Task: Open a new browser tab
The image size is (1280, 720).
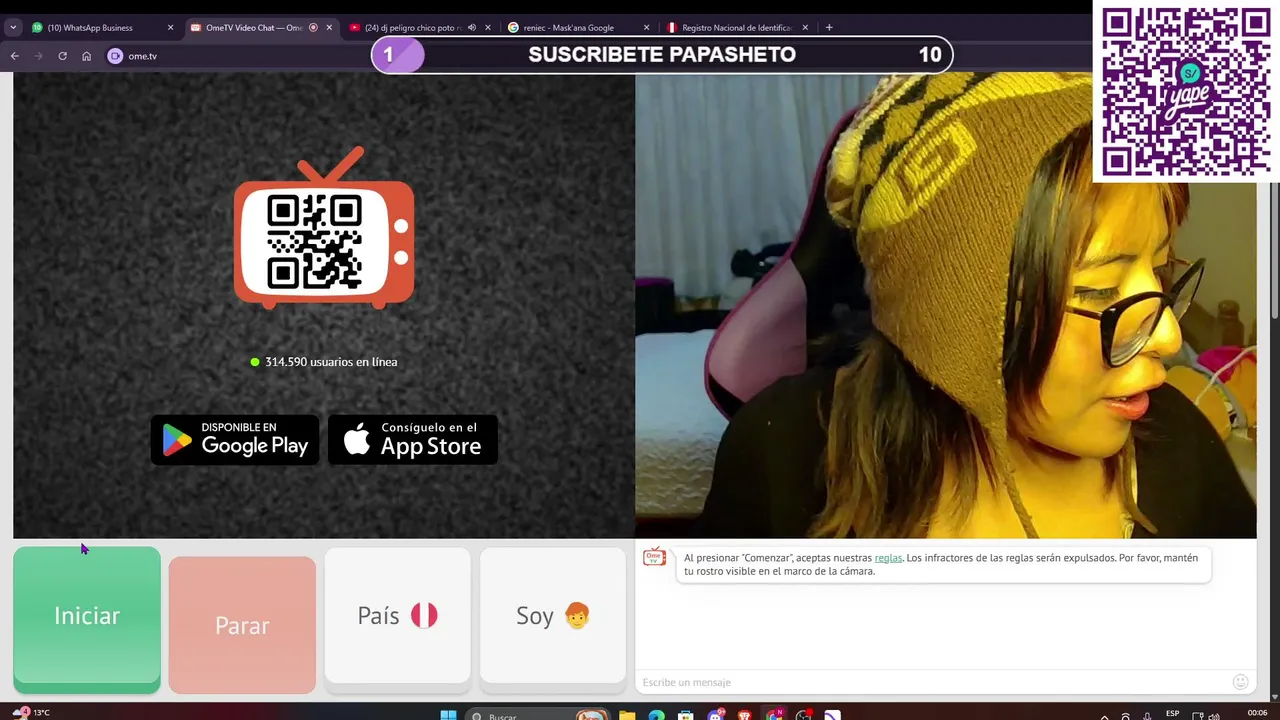Action: point(829,28)
